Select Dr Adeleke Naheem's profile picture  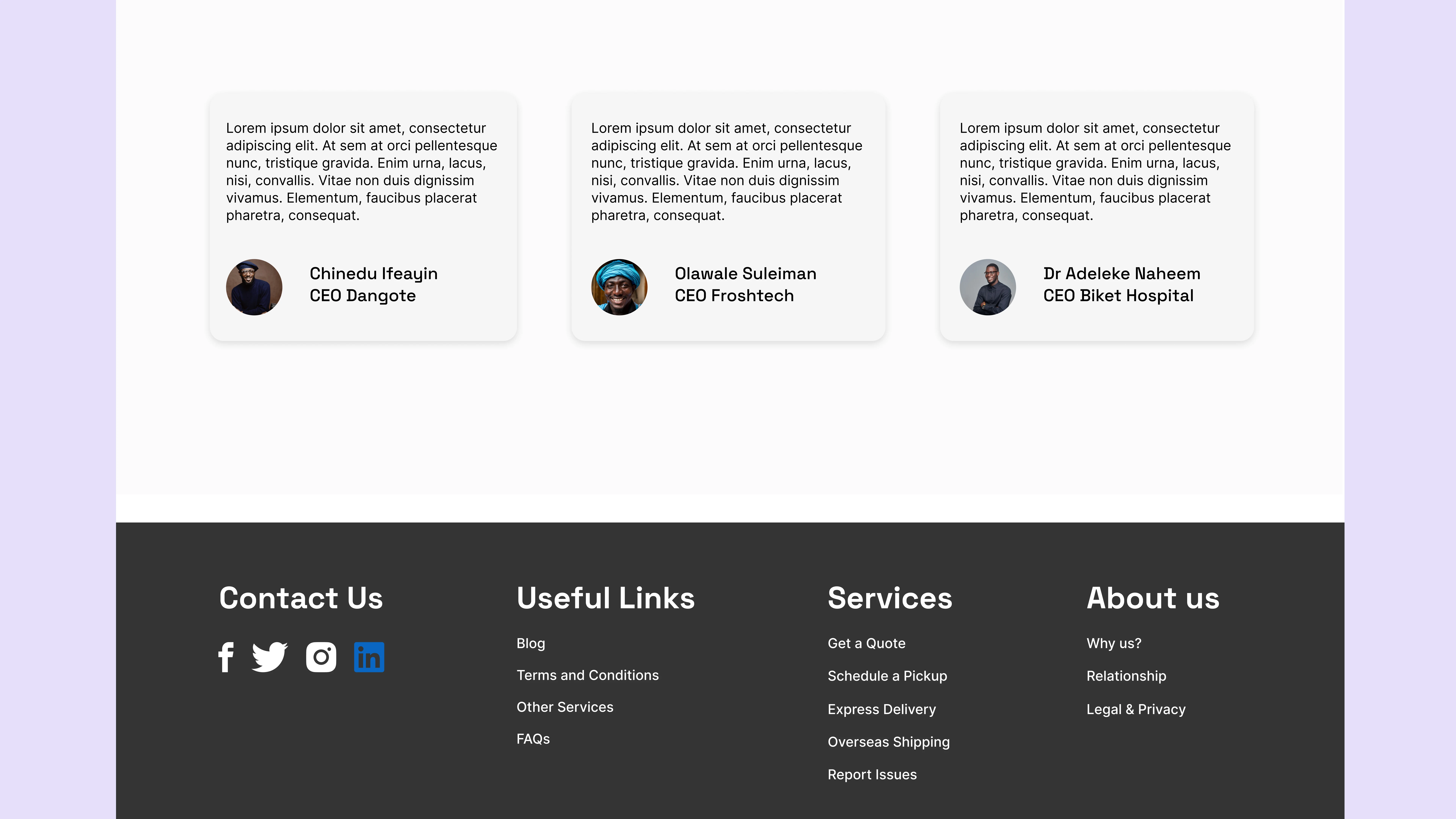987,287
